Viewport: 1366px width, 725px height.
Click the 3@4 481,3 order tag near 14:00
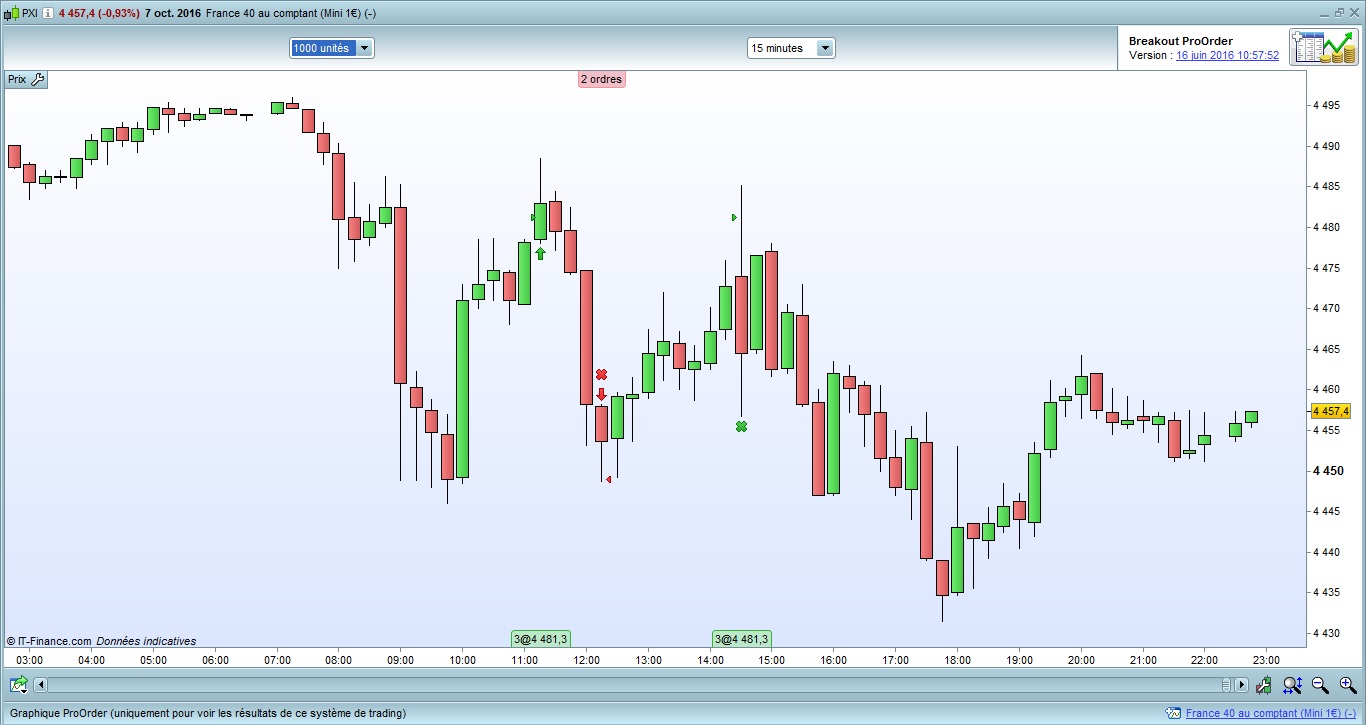coord(741,639)
